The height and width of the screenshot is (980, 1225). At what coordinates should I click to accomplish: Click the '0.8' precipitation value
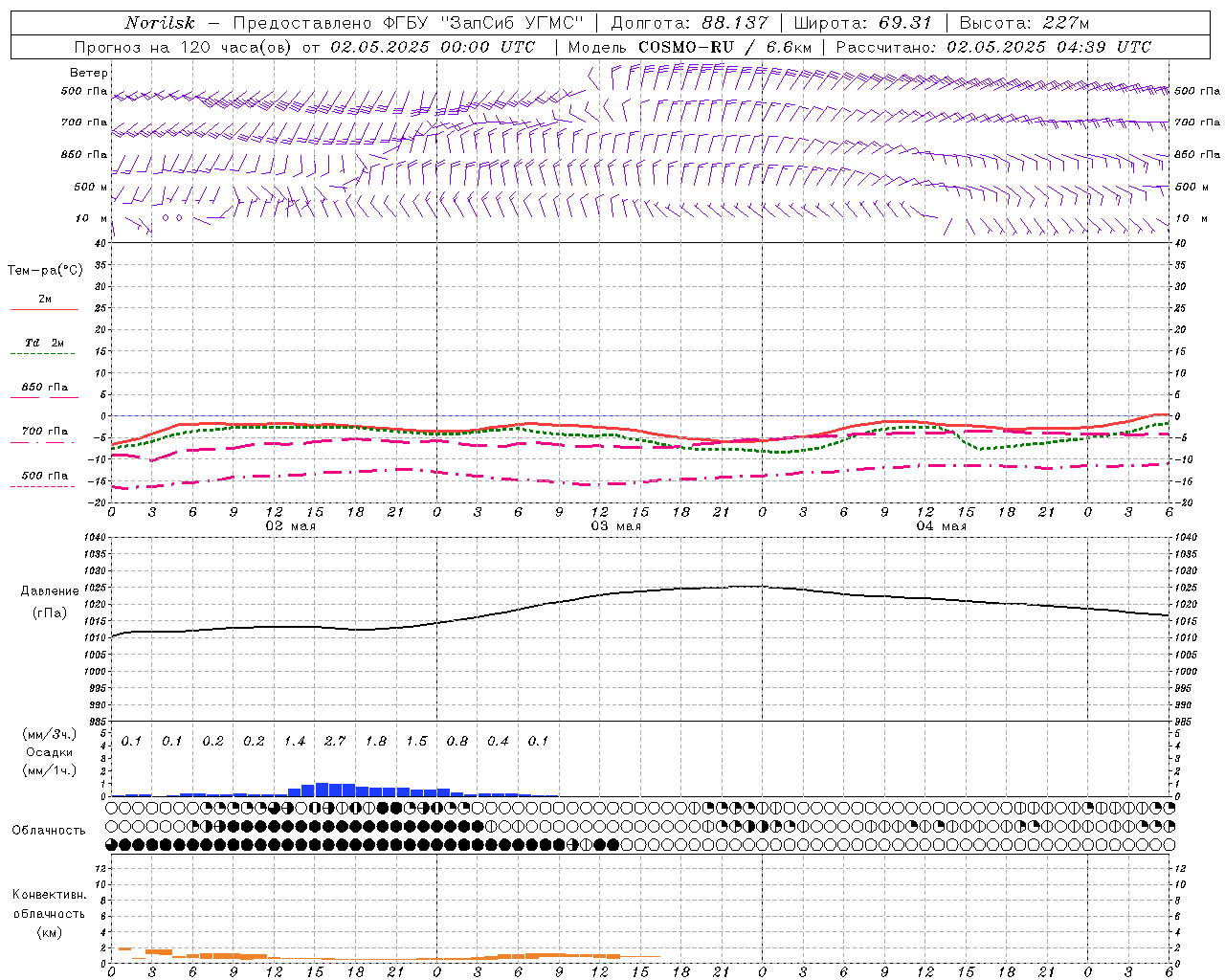point(457,742)
